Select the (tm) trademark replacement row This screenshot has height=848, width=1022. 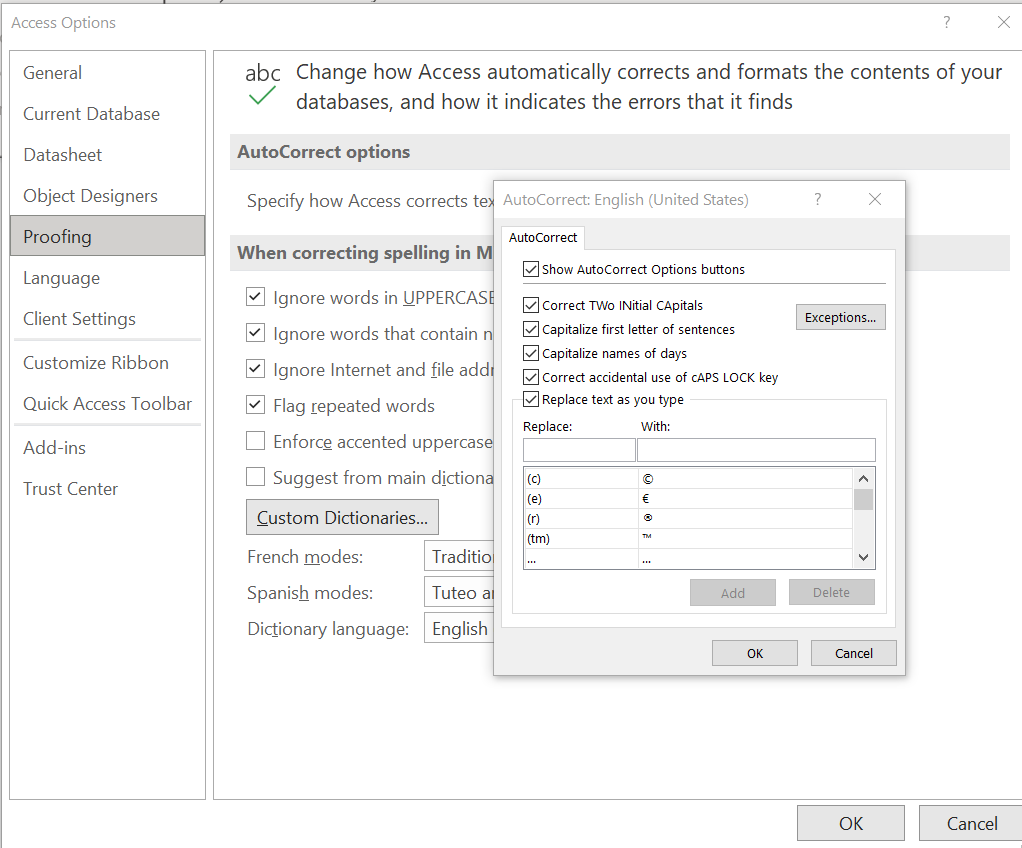point(688,538)
